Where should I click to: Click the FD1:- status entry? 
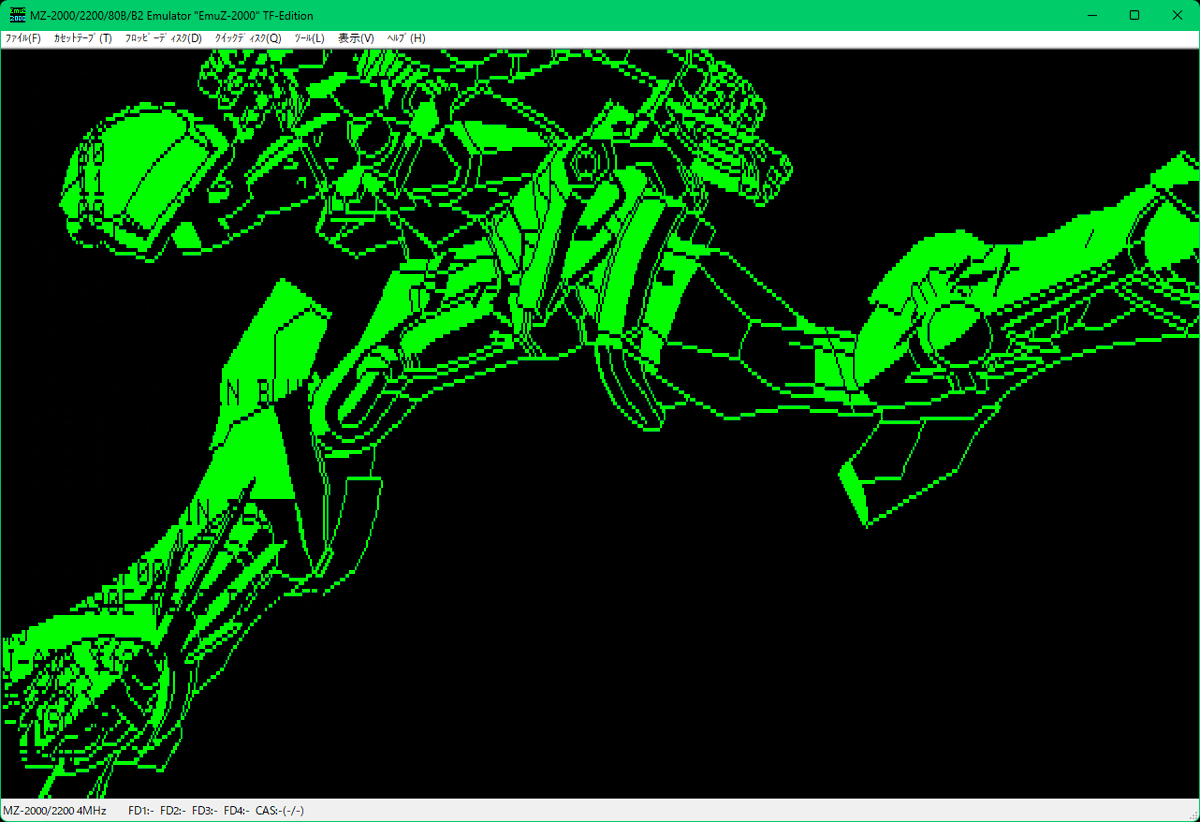pos(141,810)
